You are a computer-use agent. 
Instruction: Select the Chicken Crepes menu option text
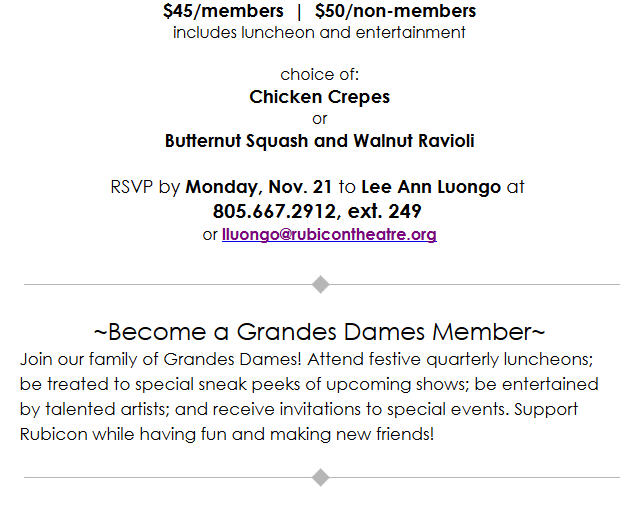click(320, 97)
